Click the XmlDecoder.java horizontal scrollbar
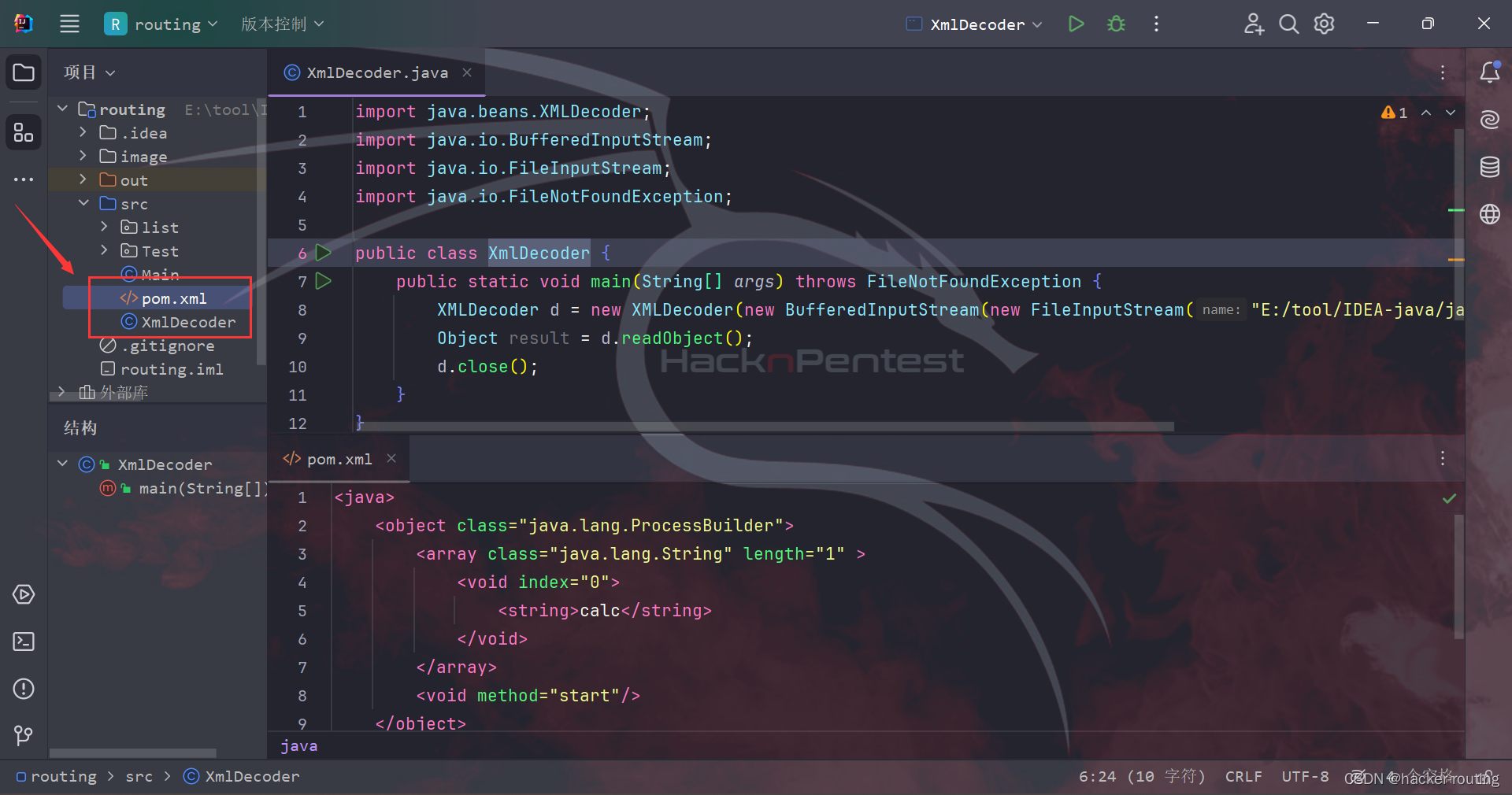The height and width of the screenshot is (795, 1512). [x=764, y=426]
